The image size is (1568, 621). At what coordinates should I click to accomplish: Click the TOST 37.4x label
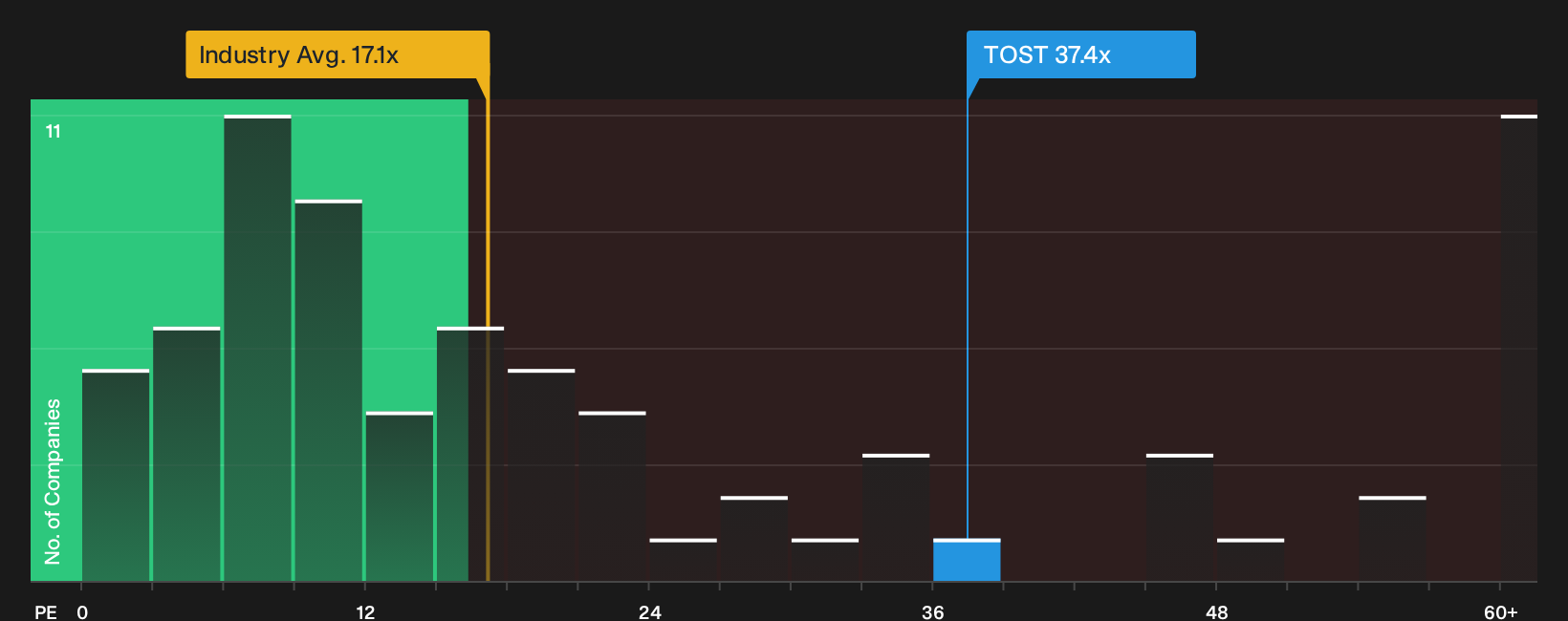click(1080, 54)
